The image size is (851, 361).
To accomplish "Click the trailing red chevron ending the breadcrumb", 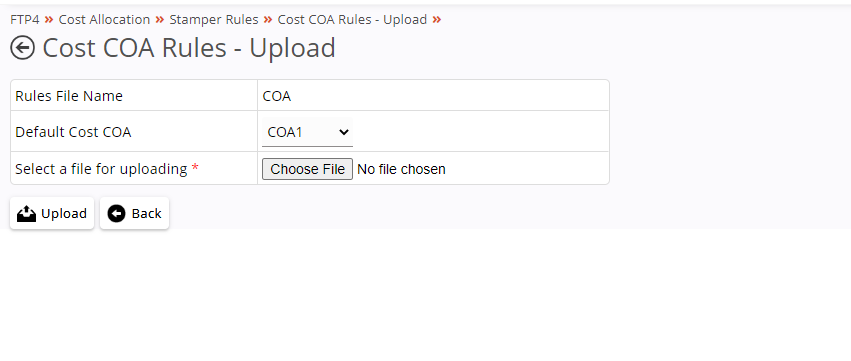I will click(437, 20).
